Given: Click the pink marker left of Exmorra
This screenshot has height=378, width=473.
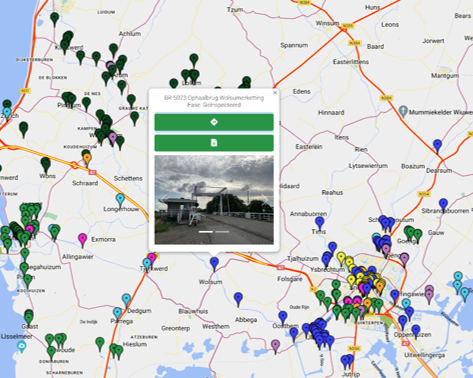Looking at the screenshot, I should [x=82, y=240].
